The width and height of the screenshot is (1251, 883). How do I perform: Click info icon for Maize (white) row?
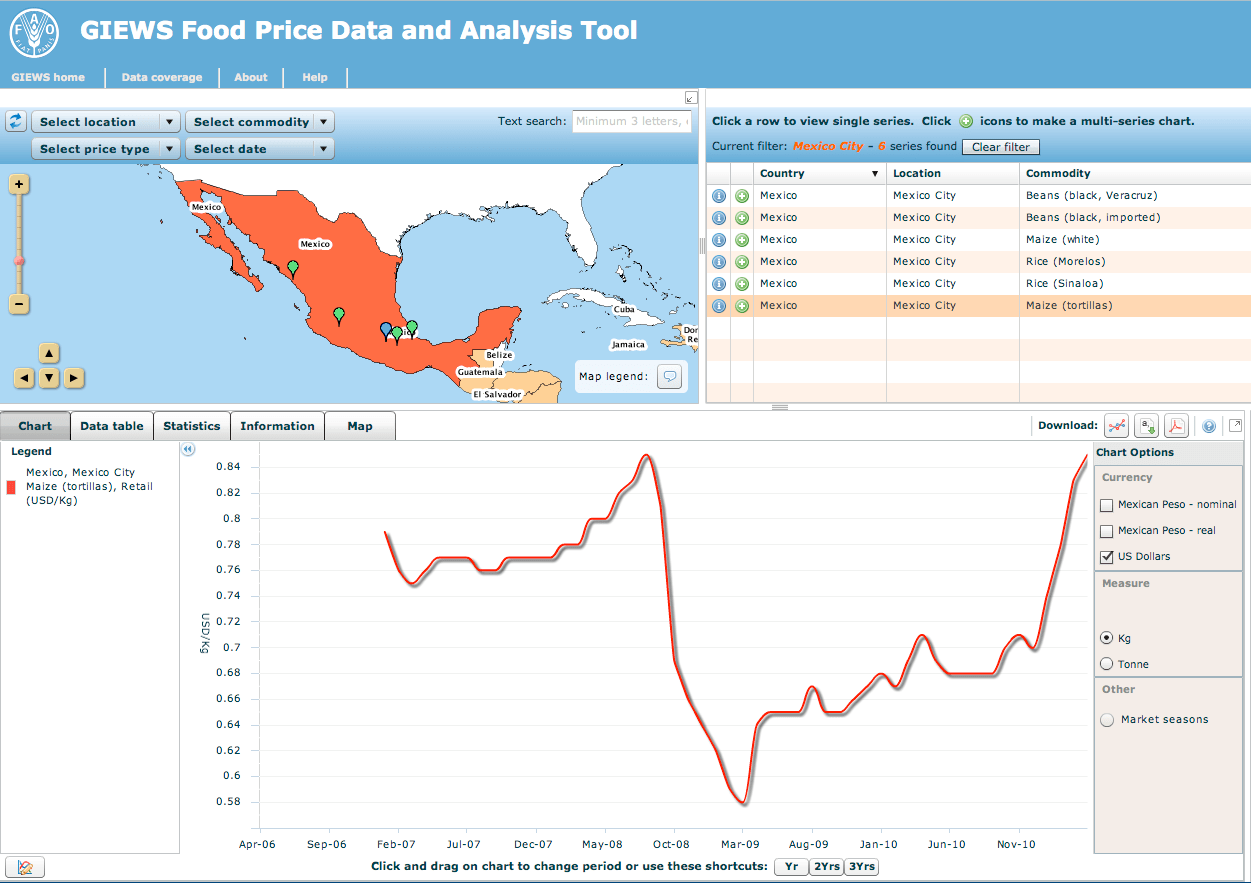(x=718, y=240)
